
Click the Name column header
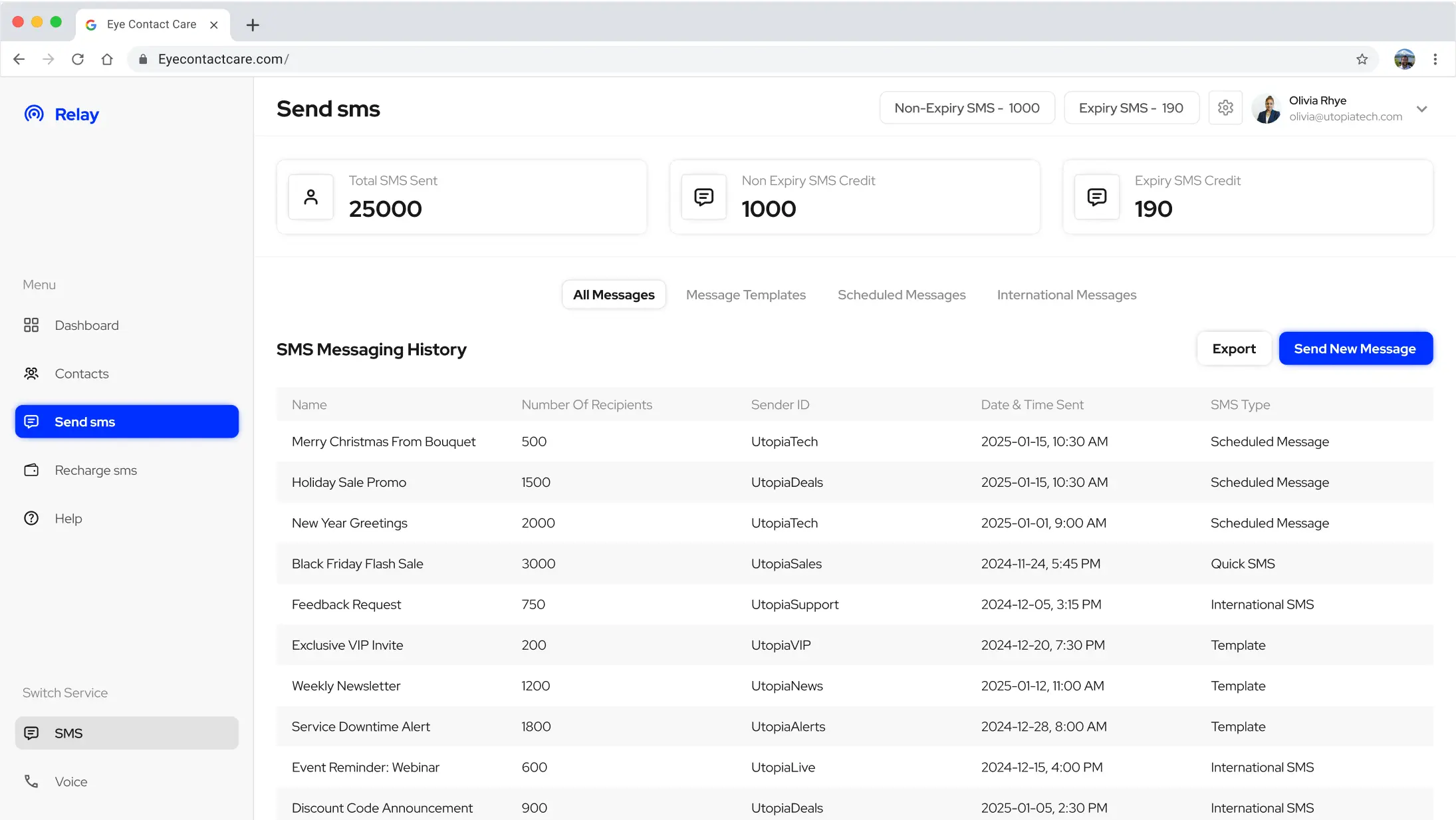tap(309, 404)
